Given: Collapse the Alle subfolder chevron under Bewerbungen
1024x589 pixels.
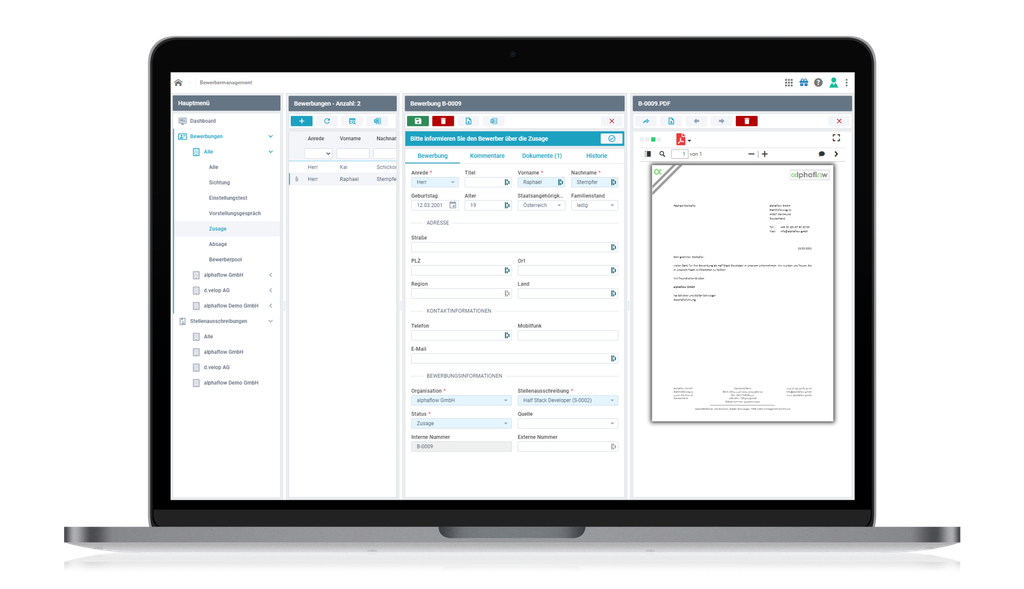Looking at the screenshot, I should [270, 152].
